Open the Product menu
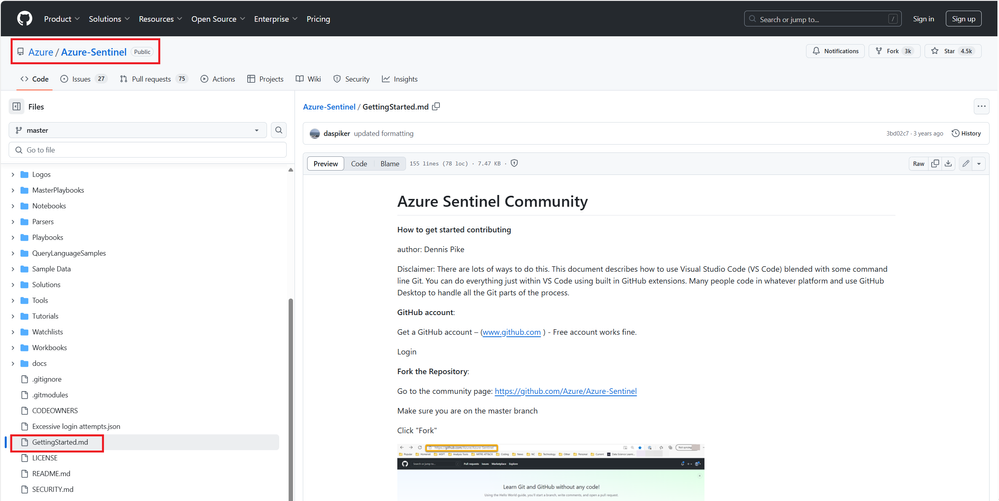Viewport: 999px width, 501px height. coord(60,18)
